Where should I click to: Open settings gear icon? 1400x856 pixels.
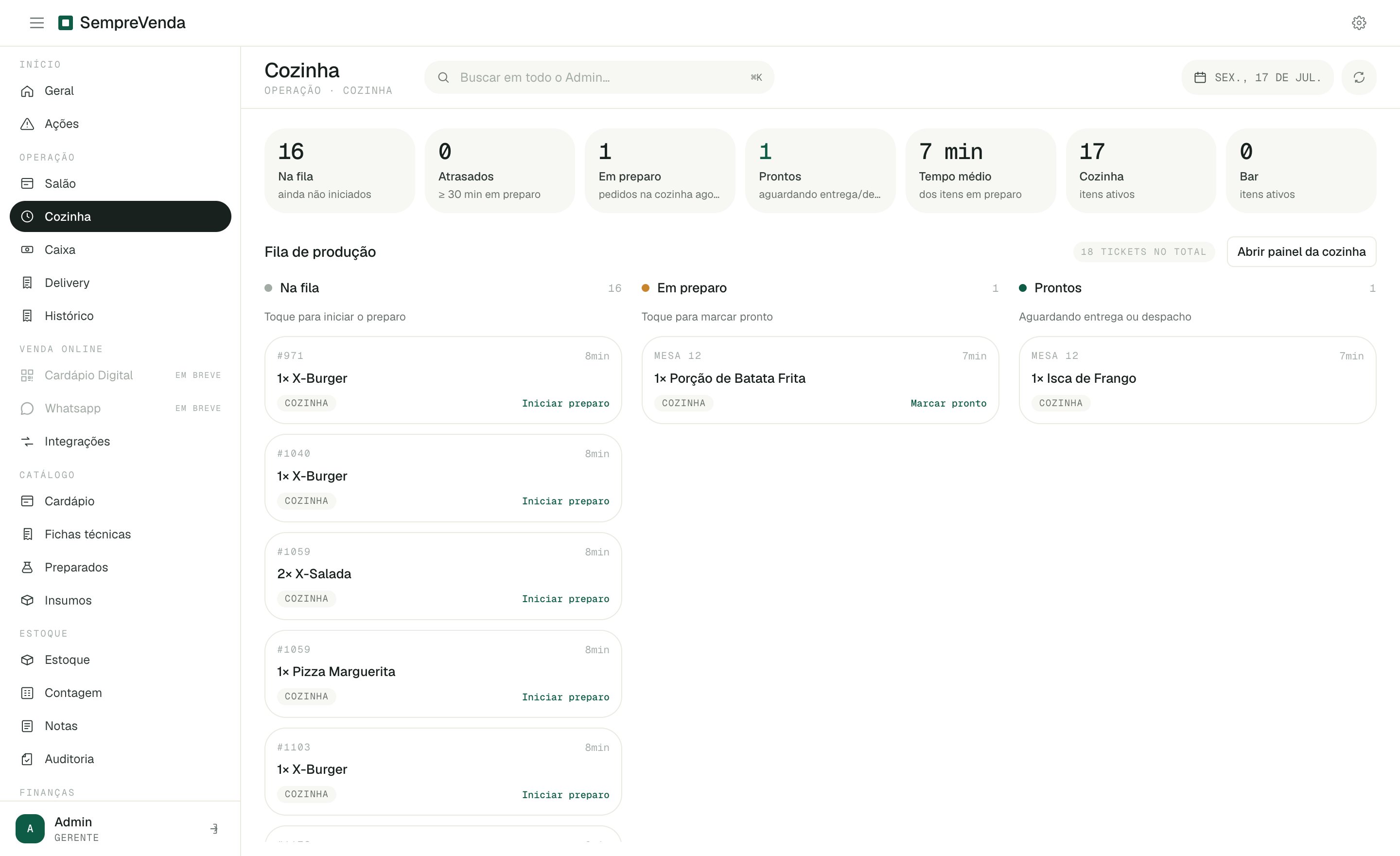pos(1359,23)
